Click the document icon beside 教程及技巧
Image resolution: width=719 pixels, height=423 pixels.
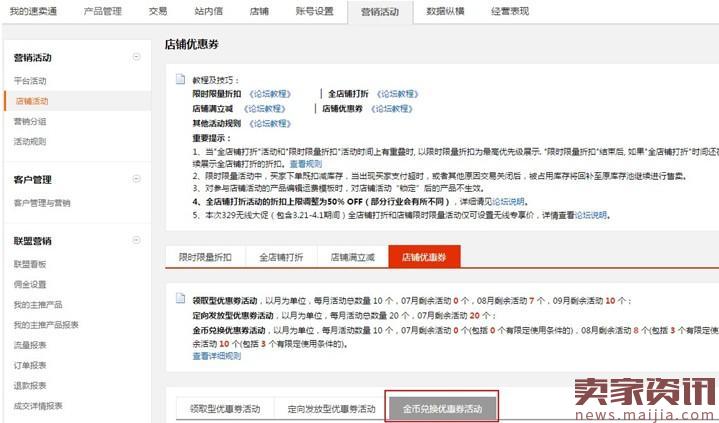(x=181, y=79)
